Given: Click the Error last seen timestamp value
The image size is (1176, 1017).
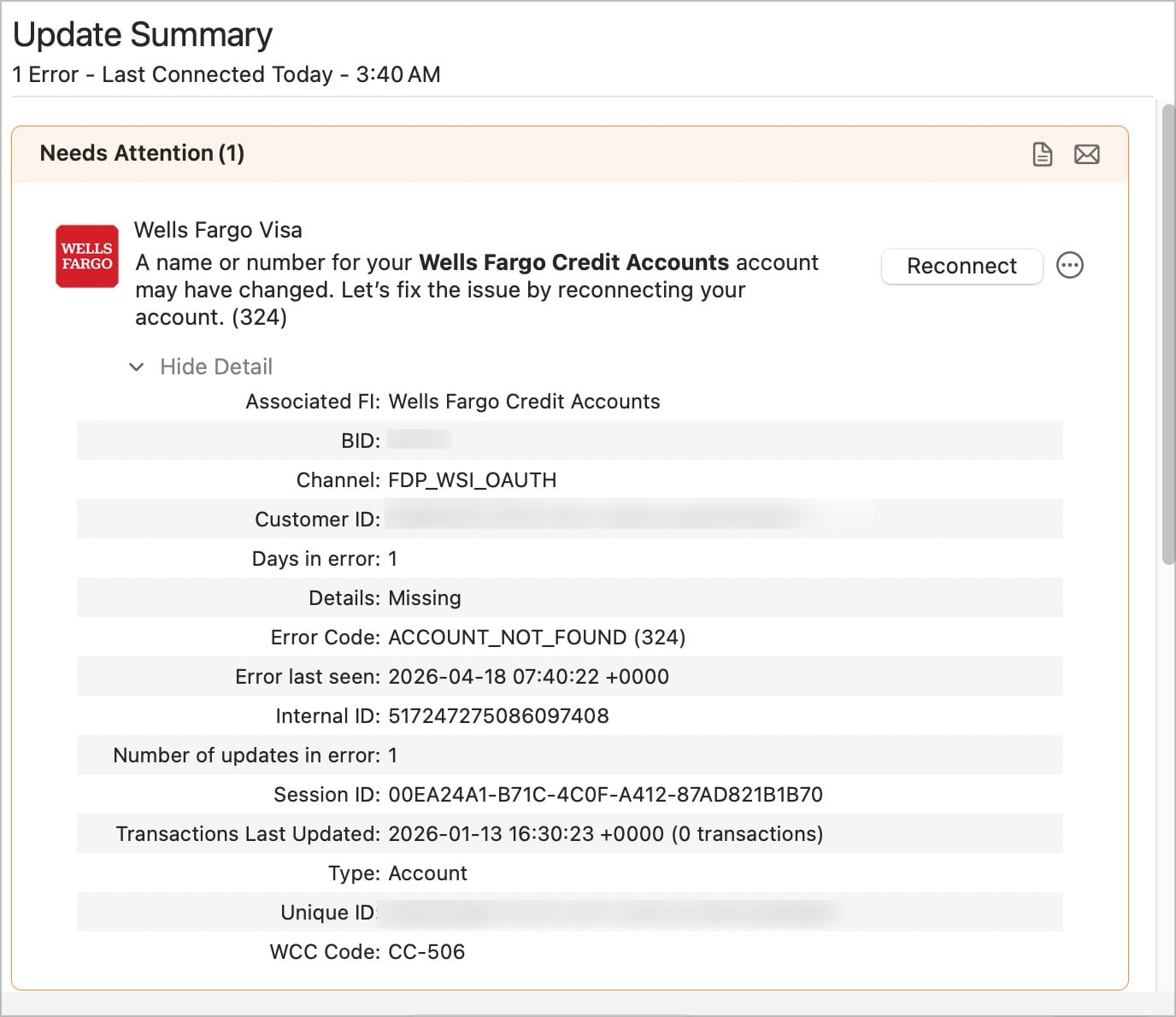Looking at the screenshot, I should click(x=528, y=677).
